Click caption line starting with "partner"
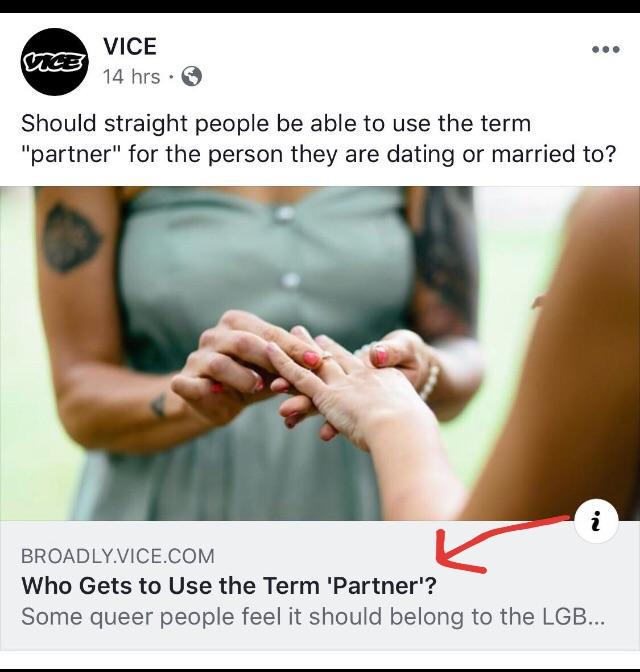 coord(318,154)
